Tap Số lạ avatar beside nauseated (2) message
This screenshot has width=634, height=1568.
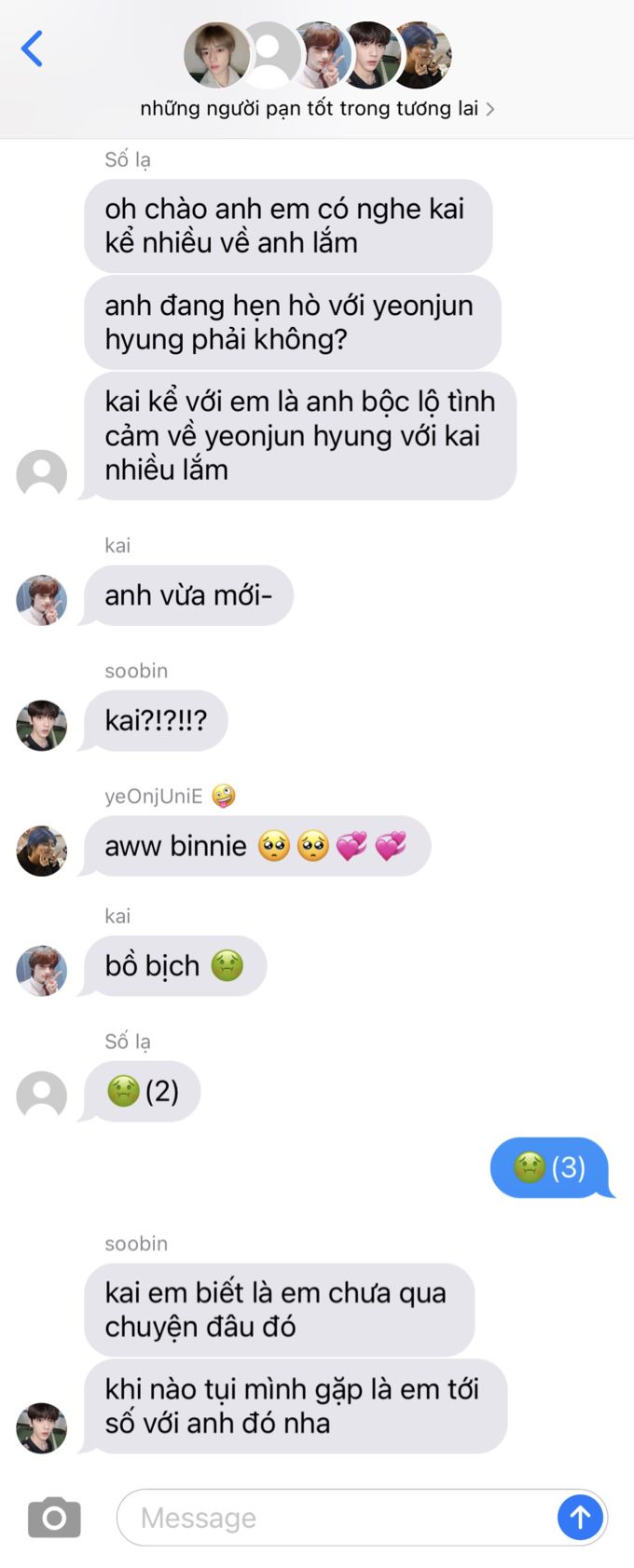[42, 1096]
